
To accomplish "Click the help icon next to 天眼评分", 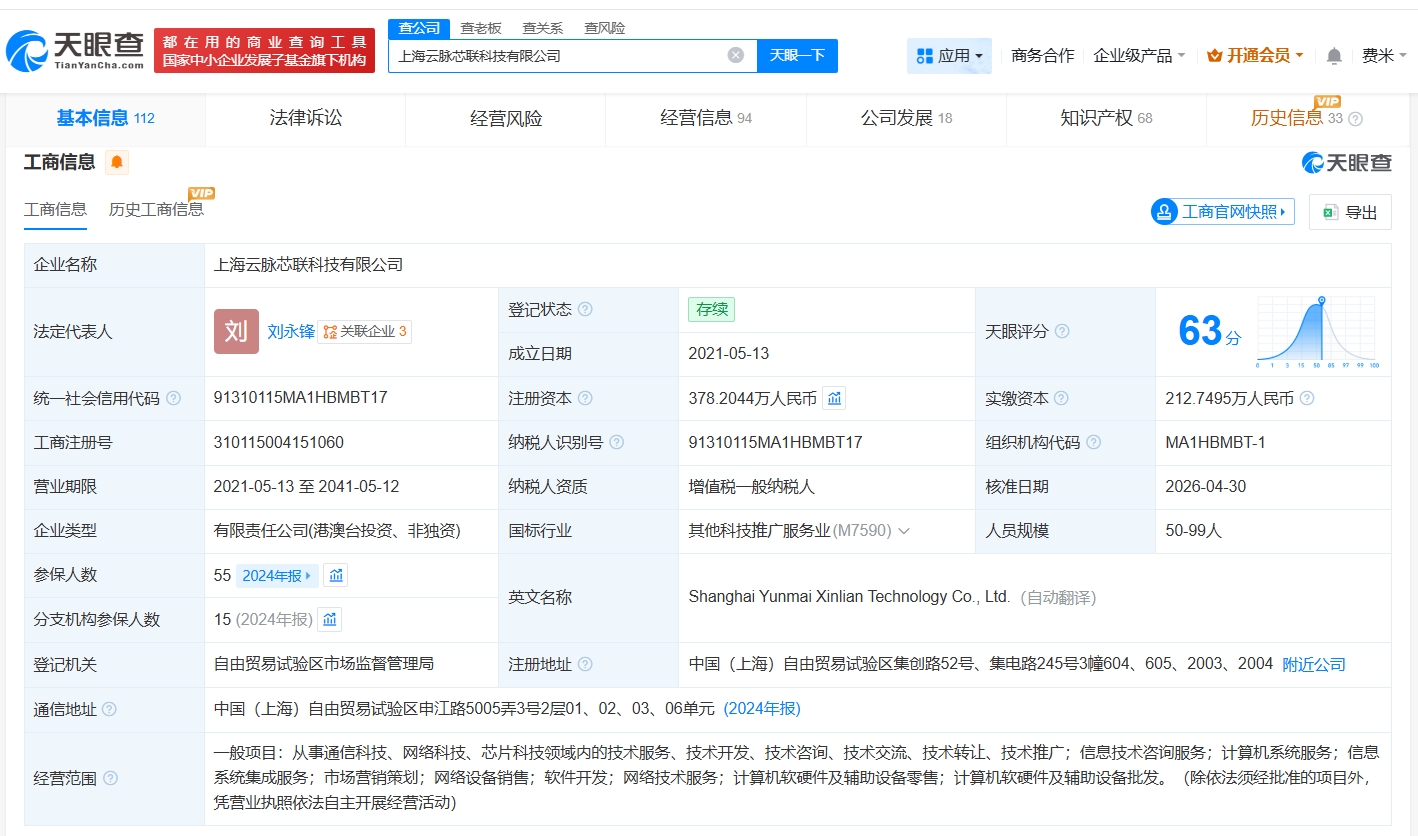I will pos(1062,331).
